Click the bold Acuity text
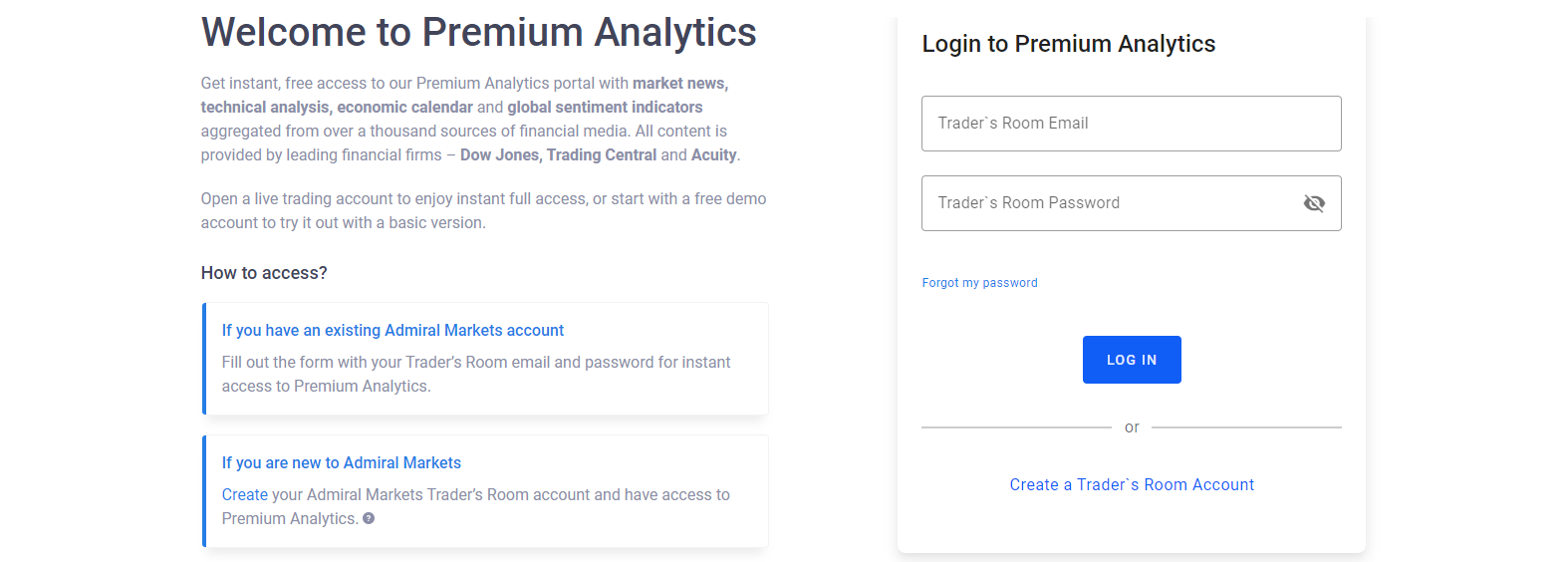Viewport: 1568px width, 562px height. 713,155
